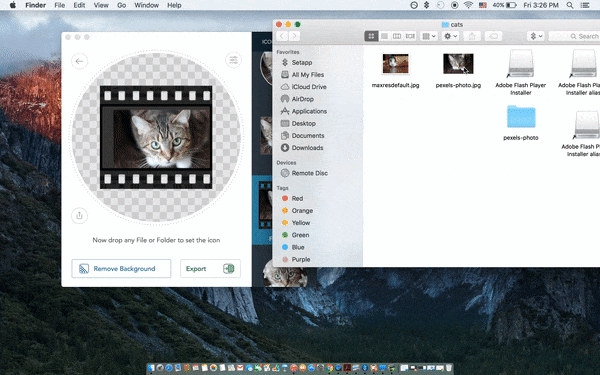Screen dimensions: 600x375
Task: Click the cat filmstrip icon preview
Action: 156,137
